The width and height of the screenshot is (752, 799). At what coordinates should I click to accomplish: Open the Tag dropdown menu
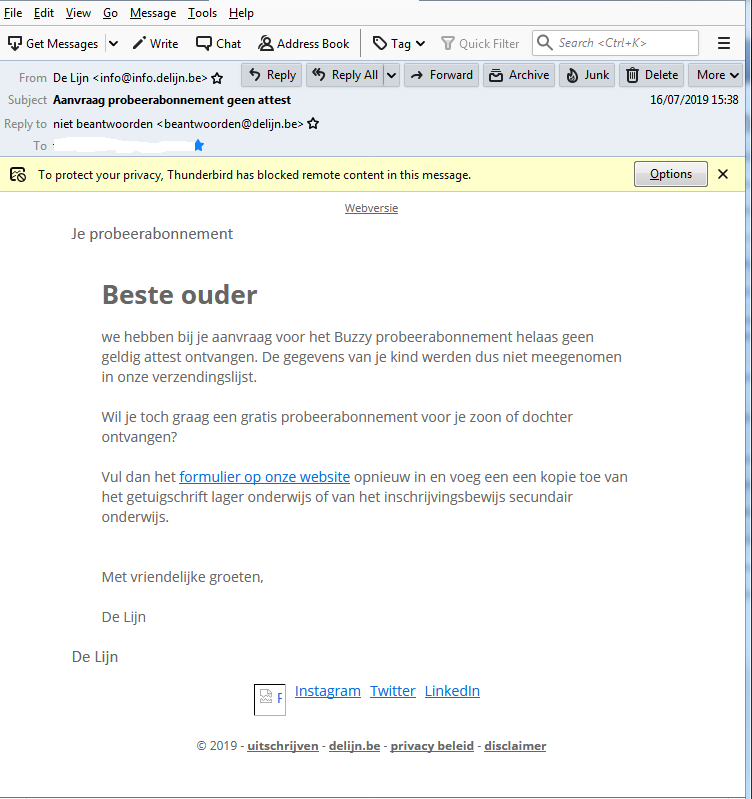pyautogui.click(x=399, y=44)
